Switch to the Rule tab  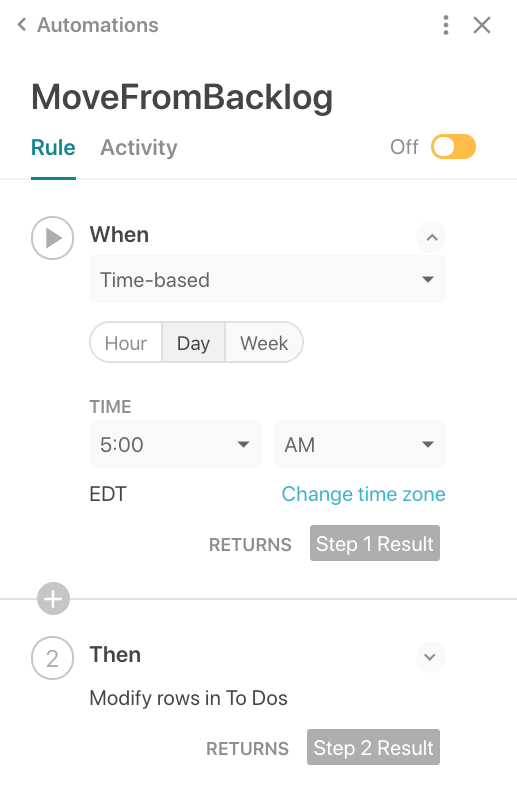pos(53,148)
